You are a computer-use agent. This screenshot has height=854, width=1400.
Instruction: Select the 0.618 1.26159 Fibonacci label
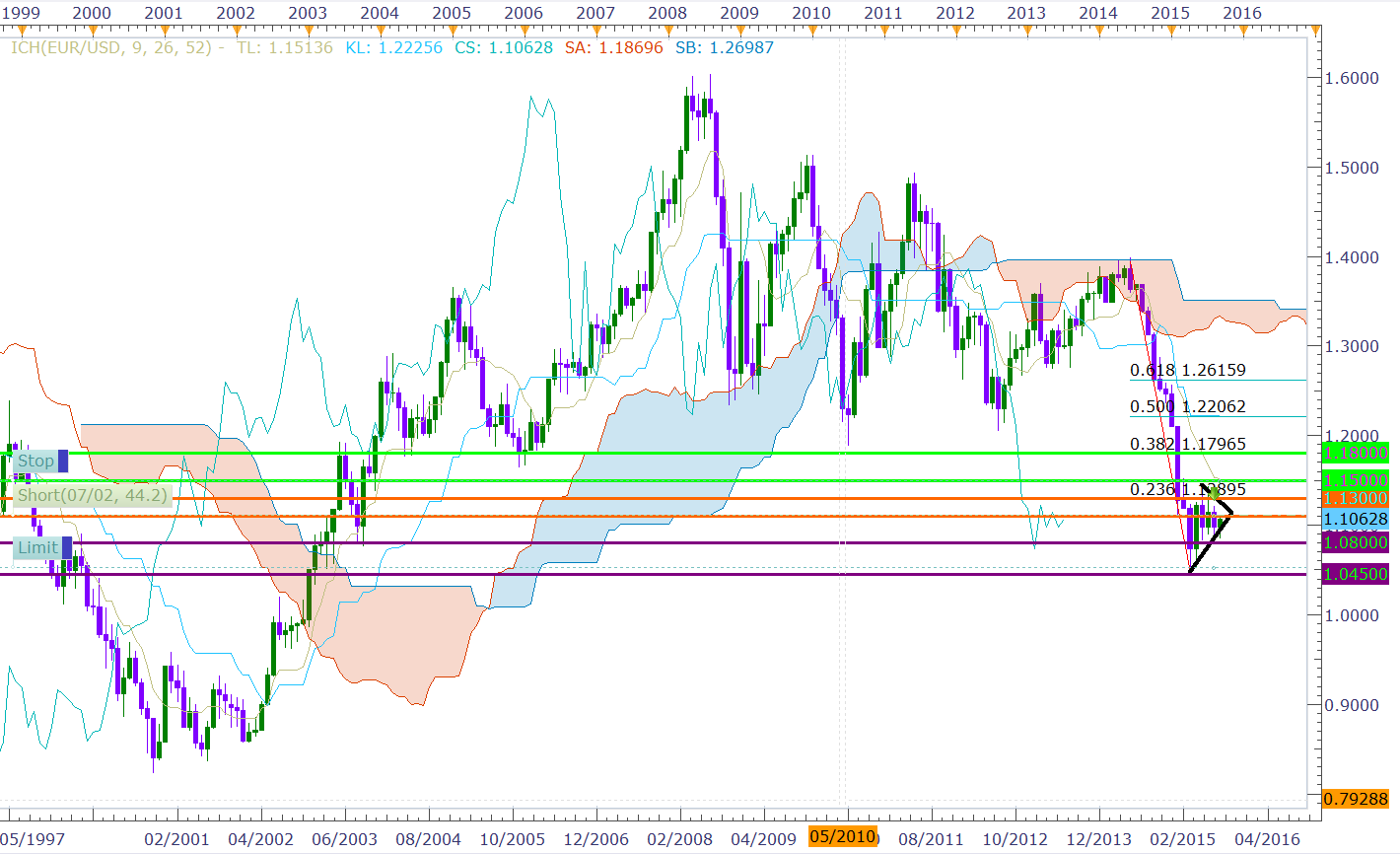tap(1188, 371)
